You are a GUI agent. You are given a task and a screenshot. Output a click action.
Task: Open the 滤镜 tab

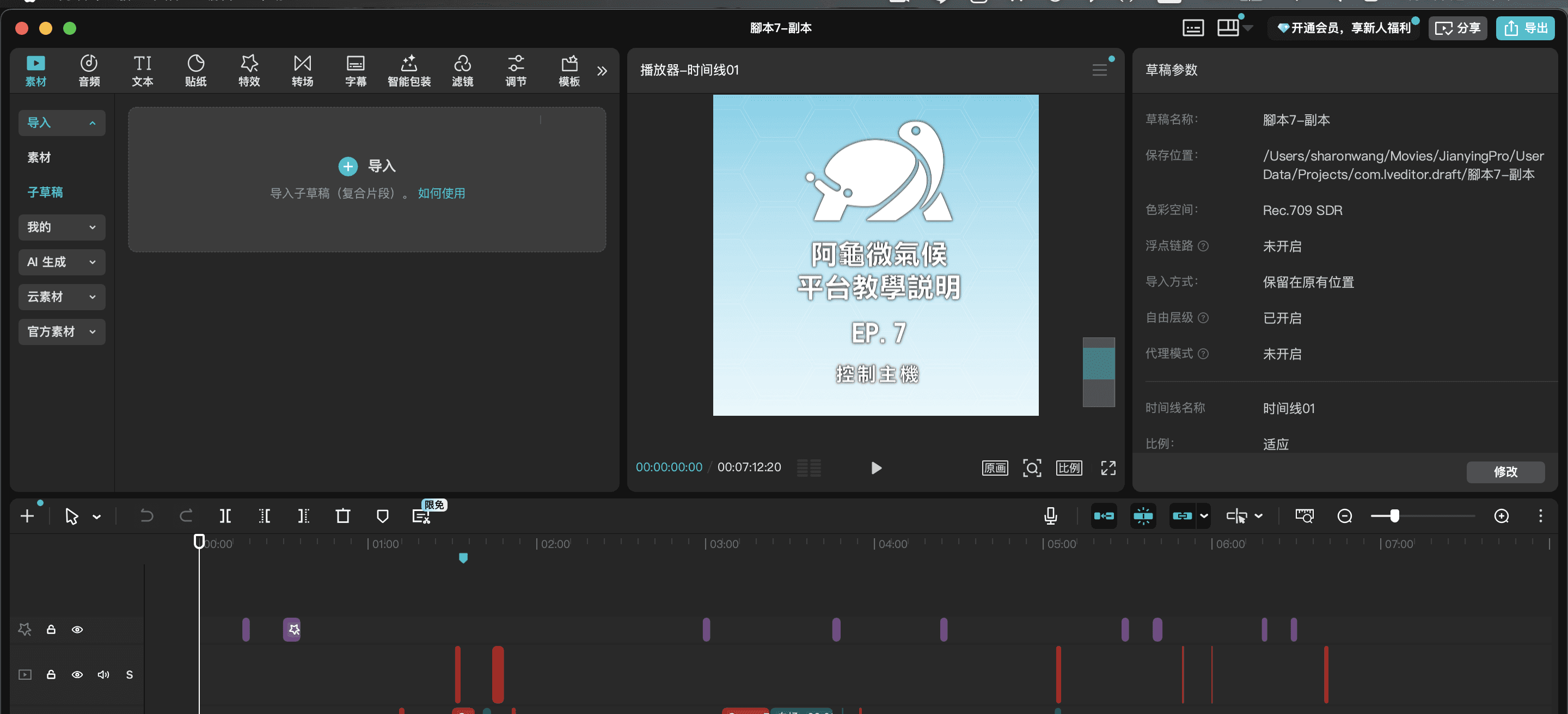coord(462,71)
